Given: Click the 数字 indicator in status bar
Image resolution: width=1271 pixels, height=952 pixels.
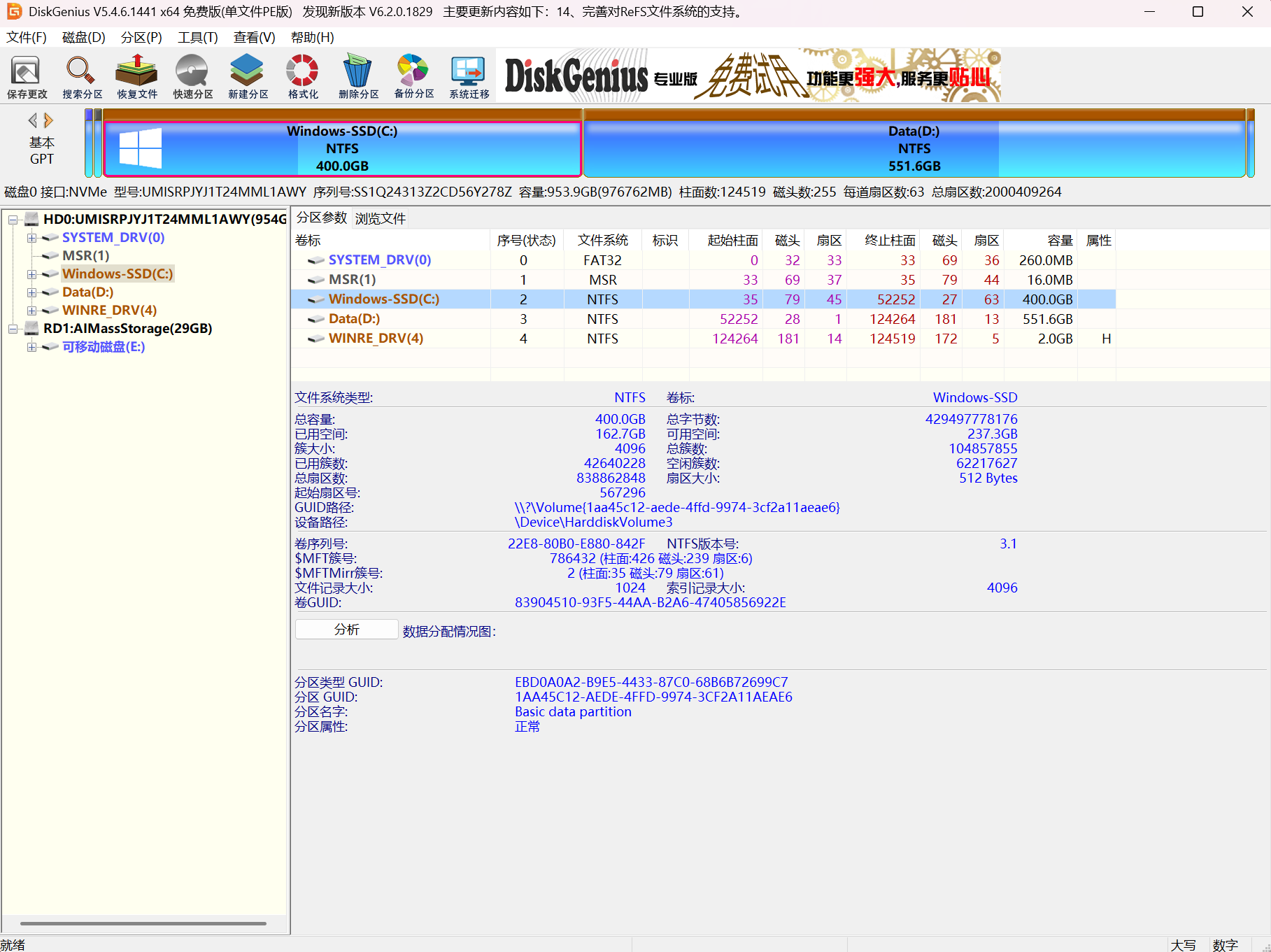Looking at the screenshot, I should pyautogui.click(x=1226, y=945).
